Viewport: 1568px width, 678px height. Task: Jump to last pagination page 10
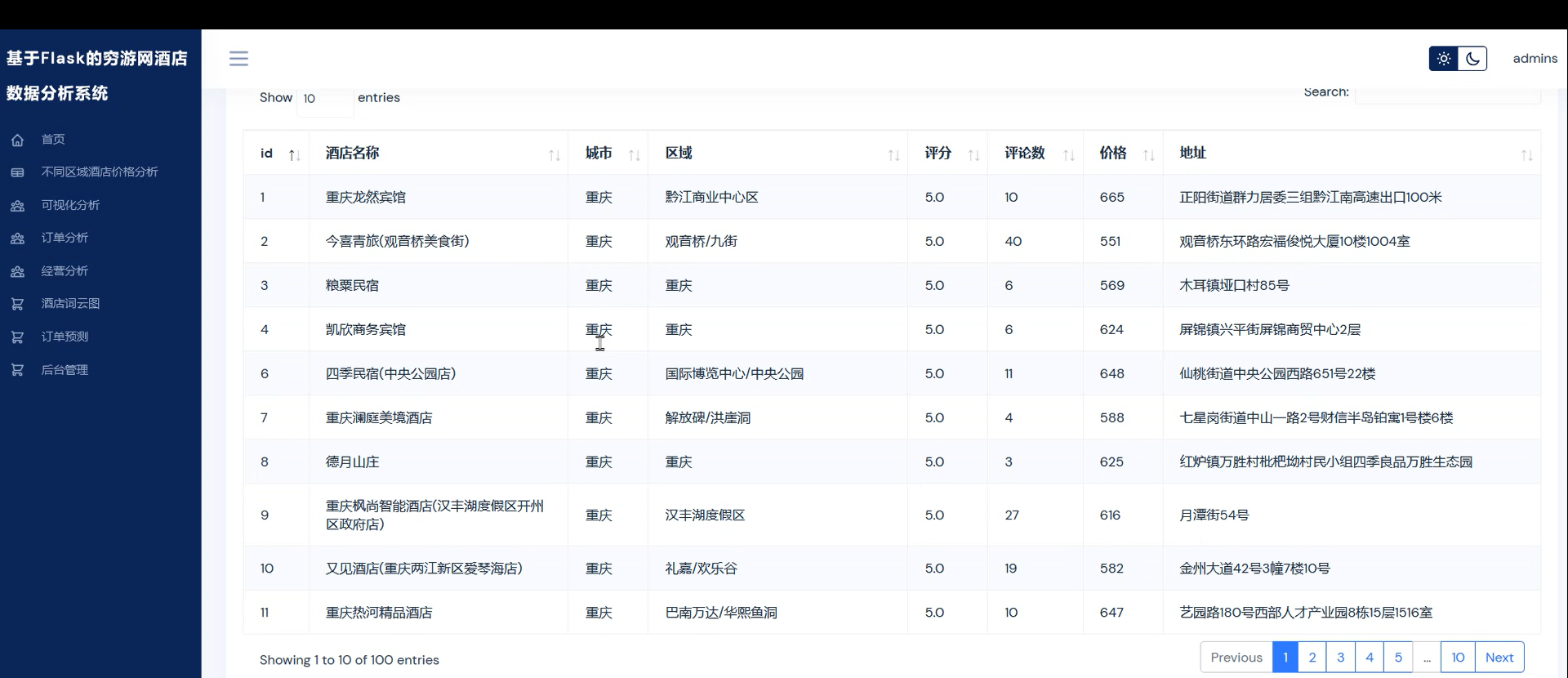coord(1458,658)
